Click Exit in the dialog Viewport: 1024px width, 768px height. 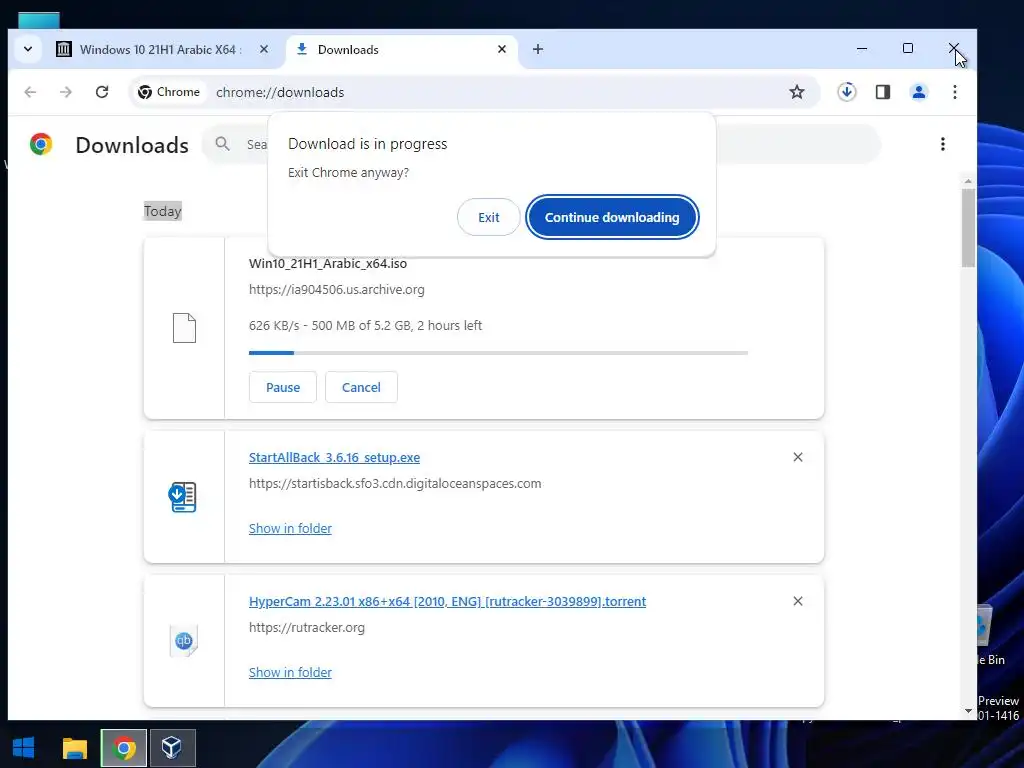[488, 217]
